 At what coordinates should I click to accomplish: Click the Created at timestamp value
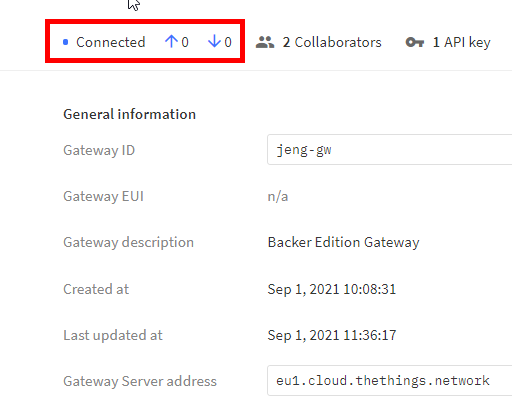[x=332, y=289]
